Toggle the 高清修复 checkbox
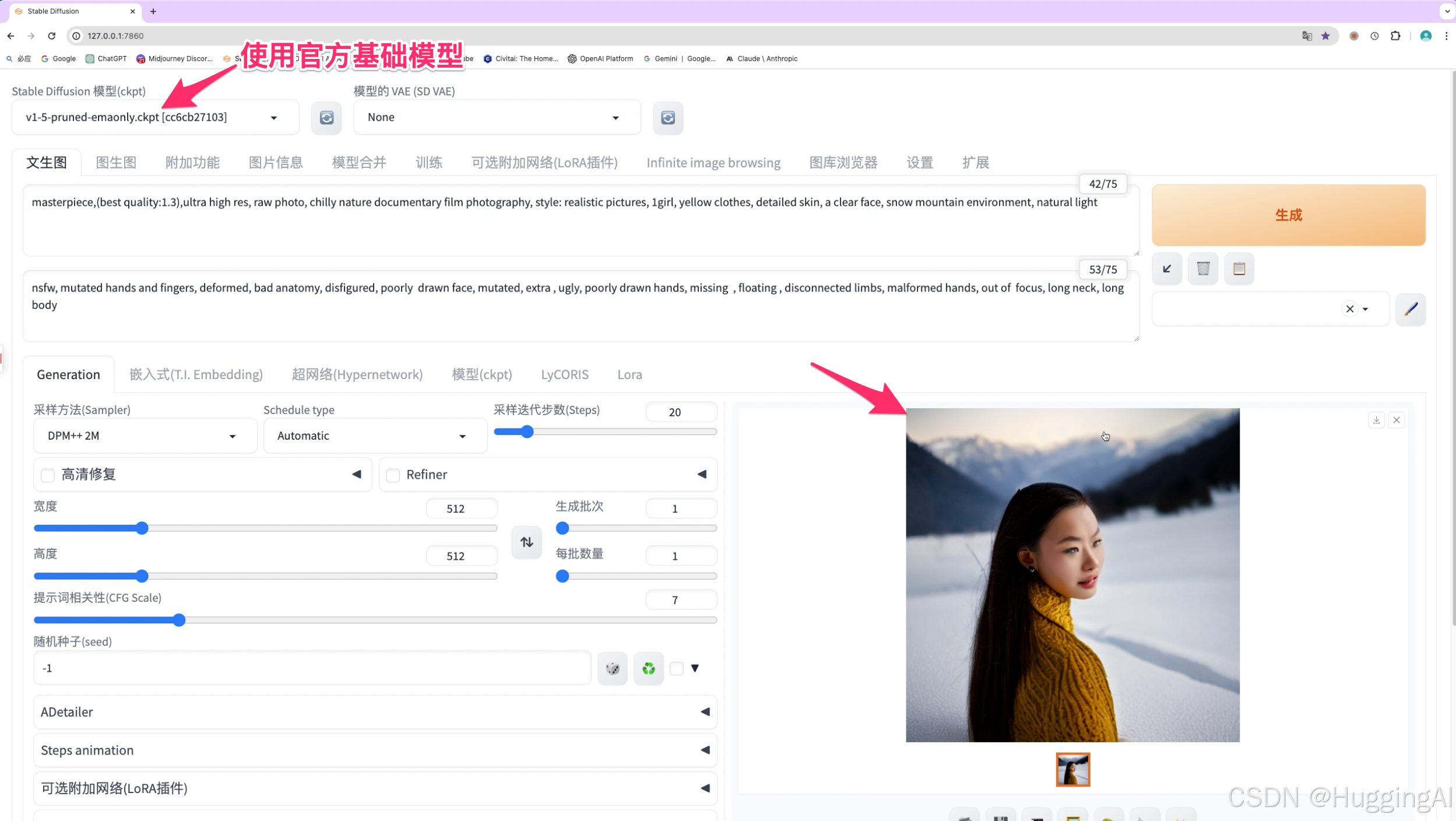The image size is (1456, 821). point(47,474)
